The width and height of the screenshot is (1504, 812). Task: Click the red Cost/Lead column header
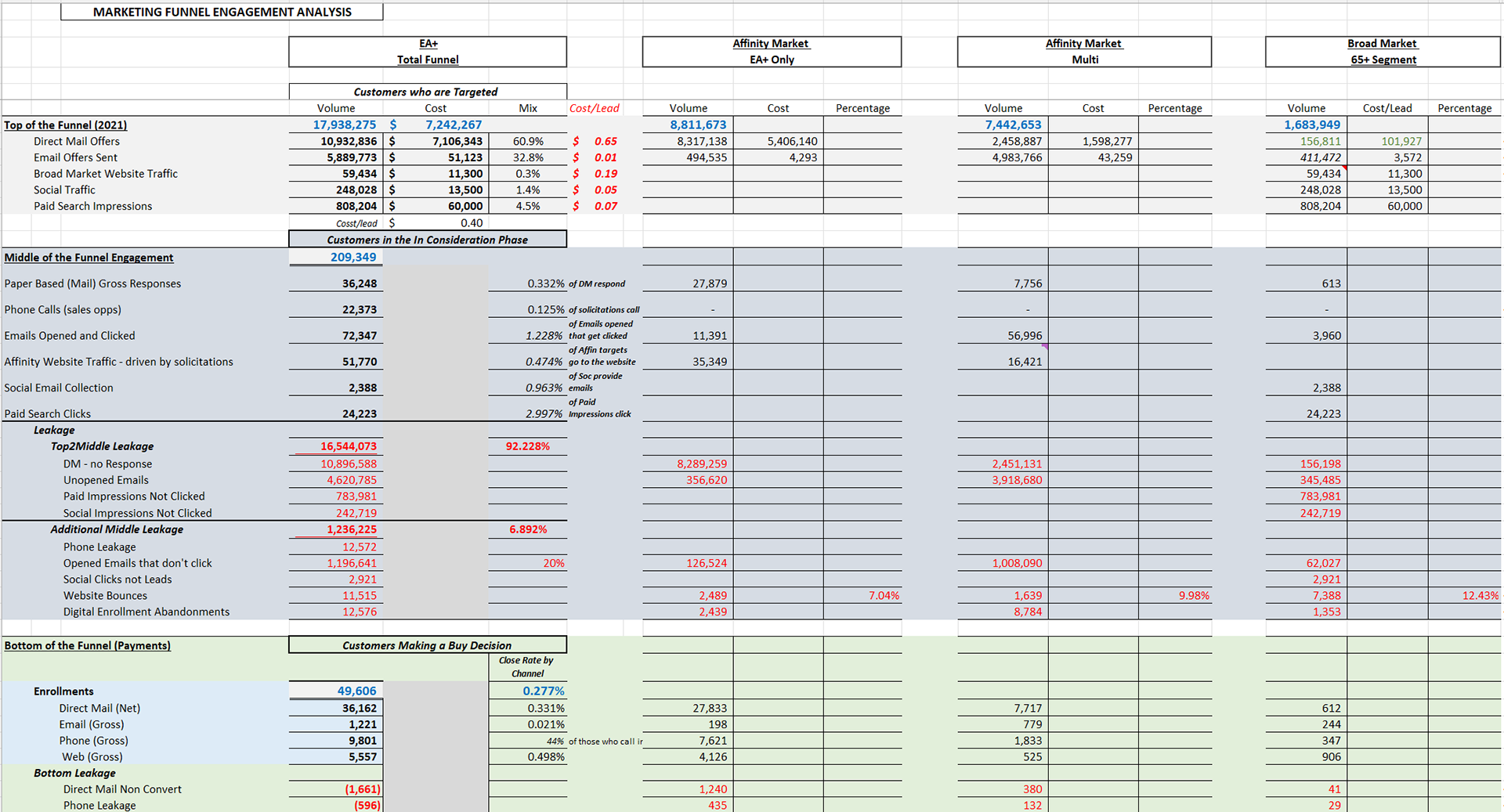[594, 108]
